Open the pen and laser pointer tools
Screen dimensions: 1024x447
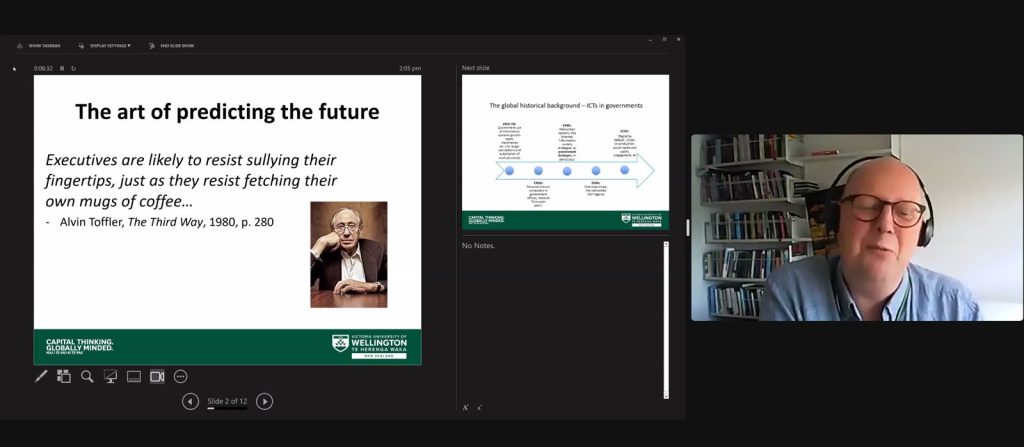coord(41,376)
